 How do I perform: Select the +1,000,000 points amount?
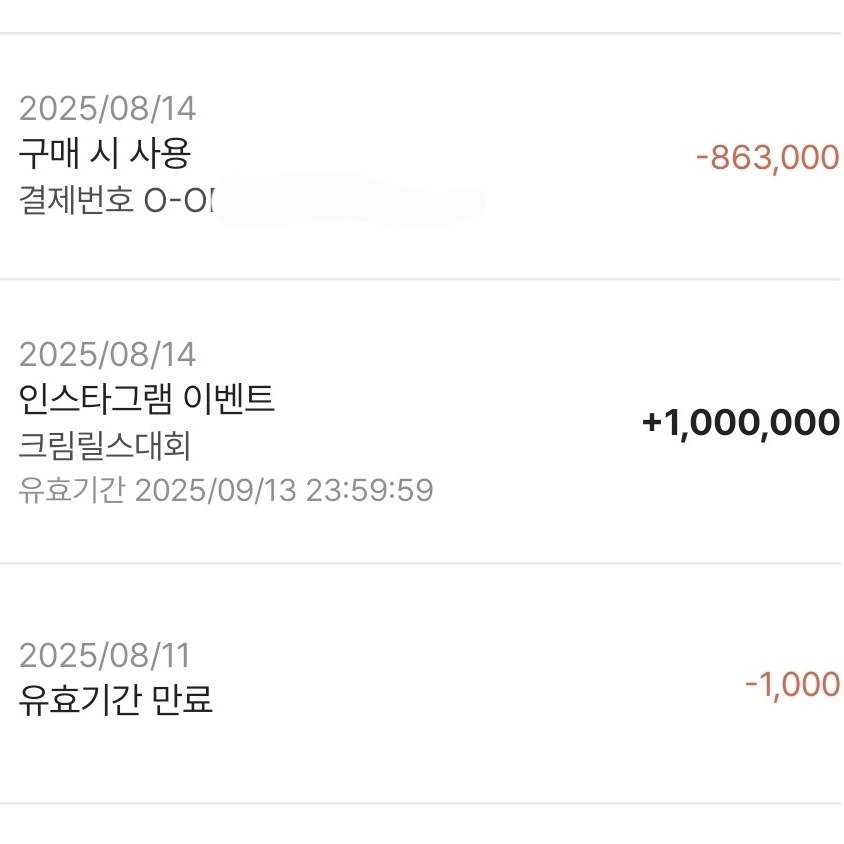pos(741,423)
